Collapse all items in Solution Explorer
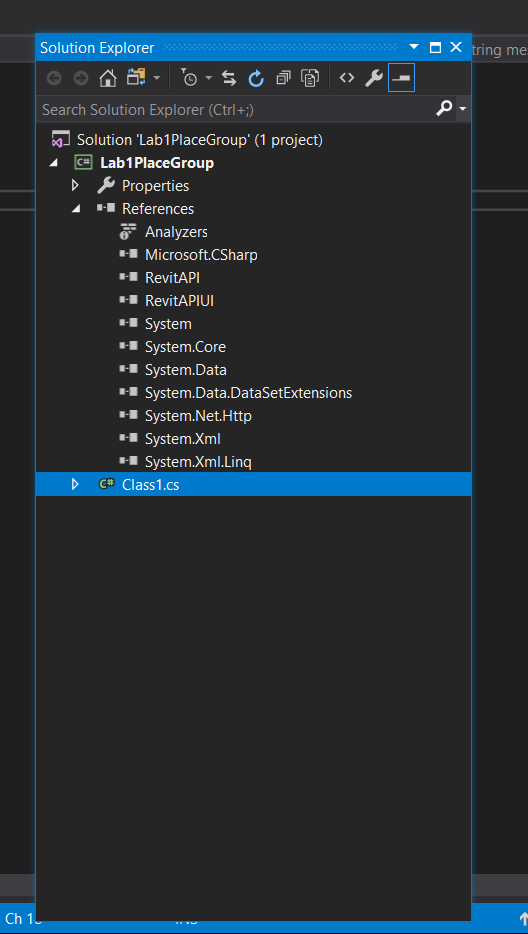The height and width of the screenshot is (934, 528). [x=284, y=78]
